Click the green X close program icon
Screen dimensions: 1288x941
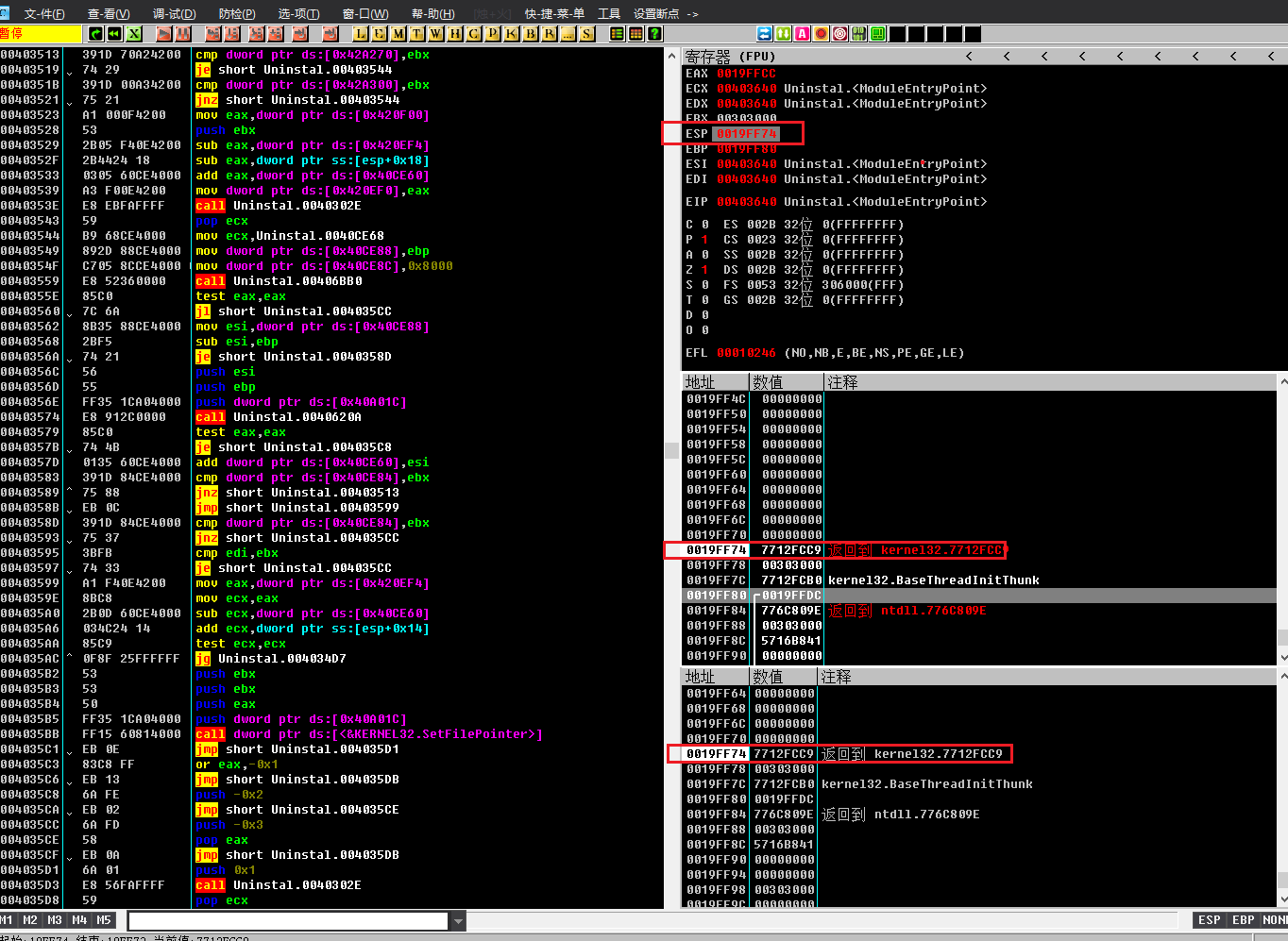134,34
